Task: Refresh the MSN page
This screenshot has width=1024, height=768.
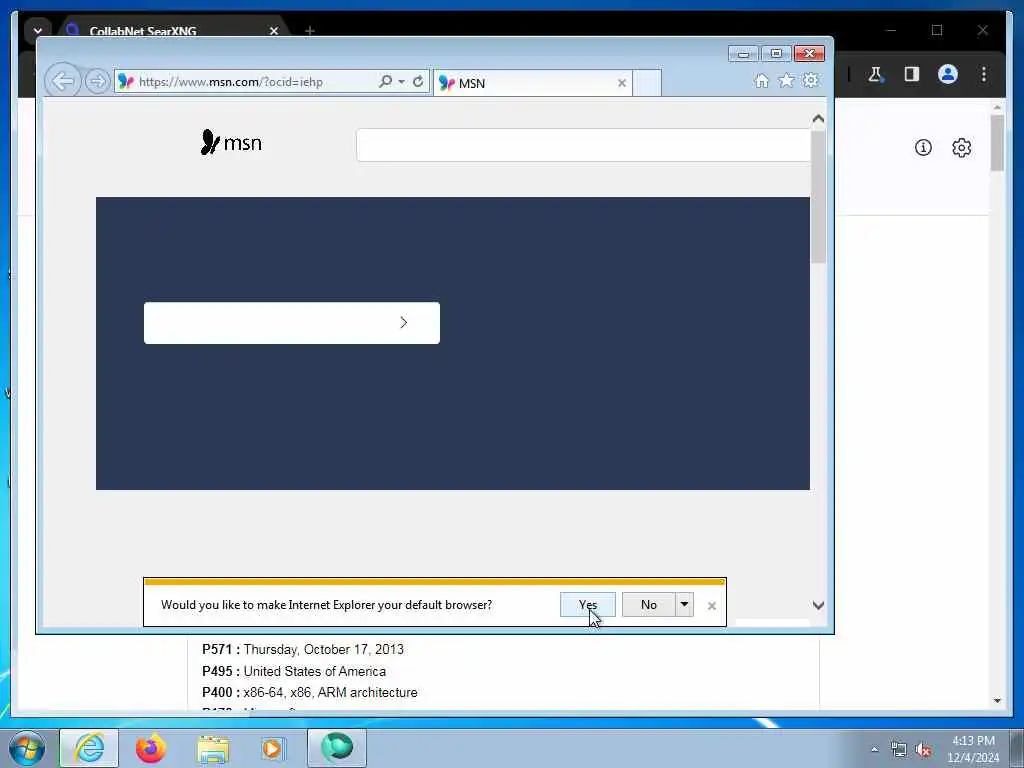Action: [418, 82]
